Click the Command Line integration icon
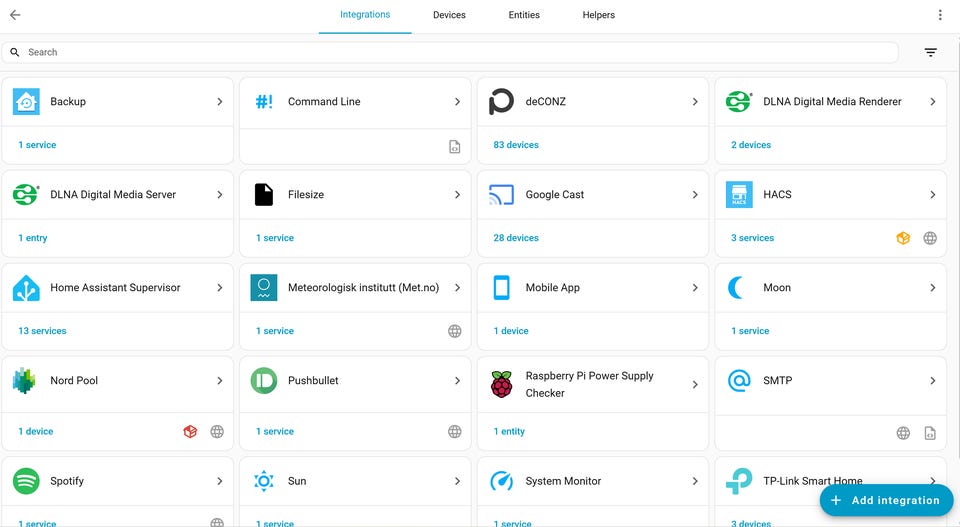Viewport: 960px width, 527px height. pos(264,102)
